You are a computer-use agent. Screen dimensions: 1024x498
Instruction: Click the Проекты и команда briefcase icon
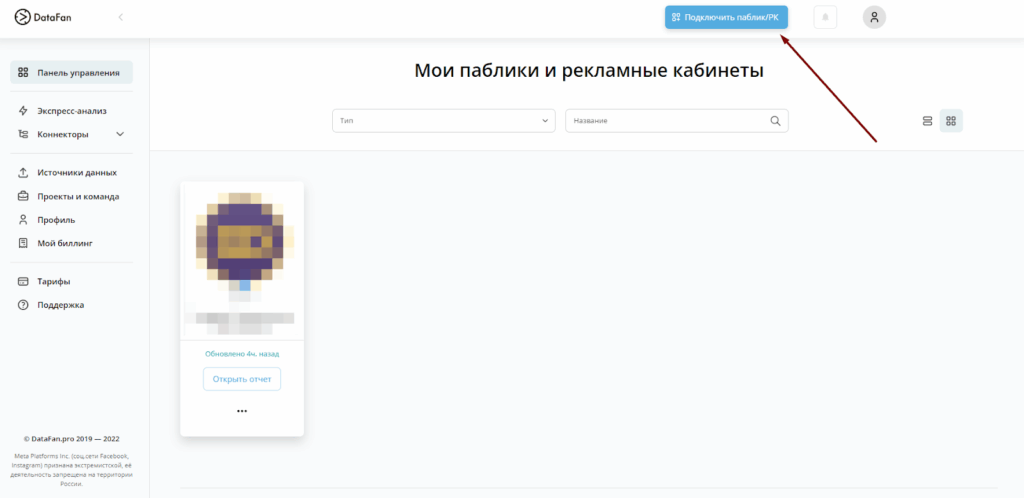pos(24,196)
